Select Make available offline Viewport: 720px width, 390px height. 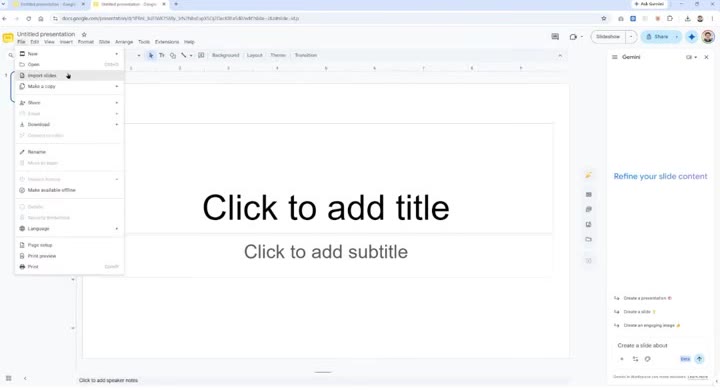69,190
